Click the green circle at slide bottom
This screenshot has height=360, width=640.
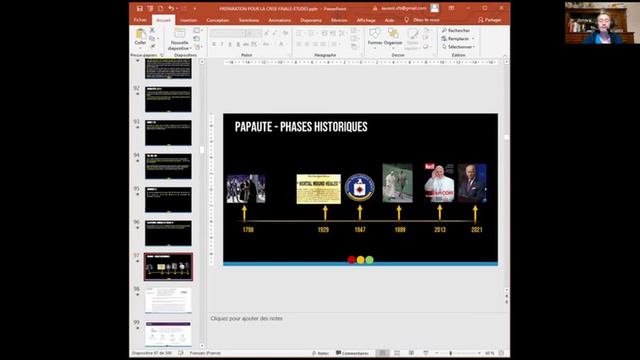pyautogui.click(x=369, y=260)
